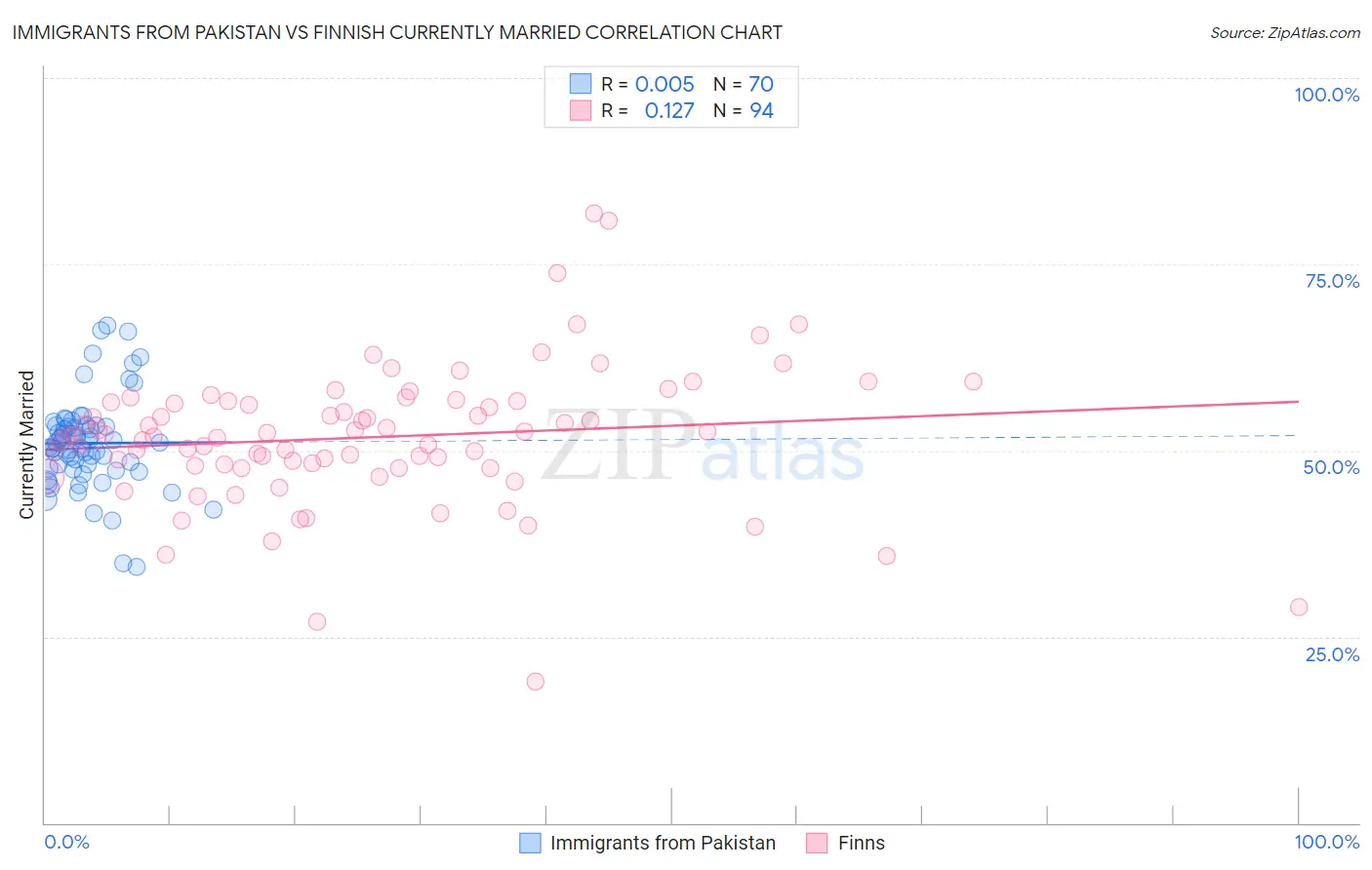Screen dimensions: 1372x870
Task: Click the 100.0% y-axis label
Action: tap(1326, 95)
